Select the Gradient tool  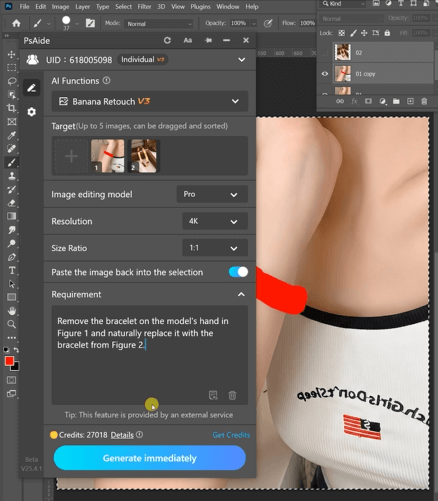[x=12, y=216]
